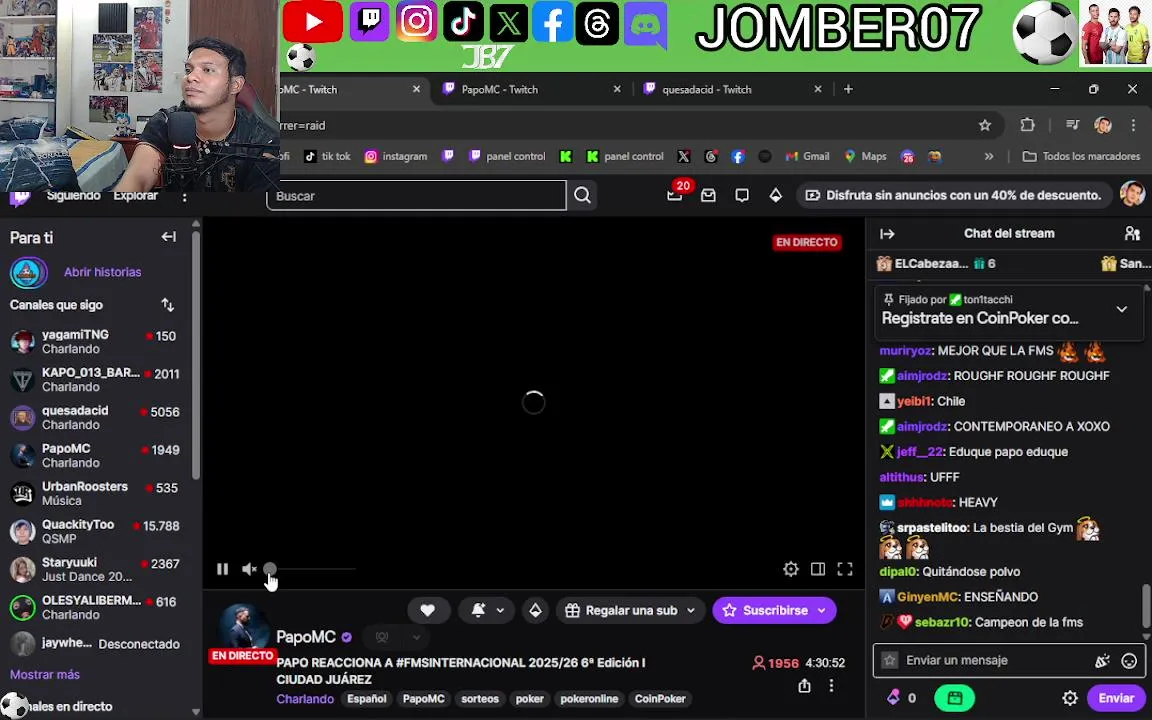Open the Chrome three-dot menu
Viewport: 1152px width, 720px height.
pyautogui.click(x=1134, y=125)
